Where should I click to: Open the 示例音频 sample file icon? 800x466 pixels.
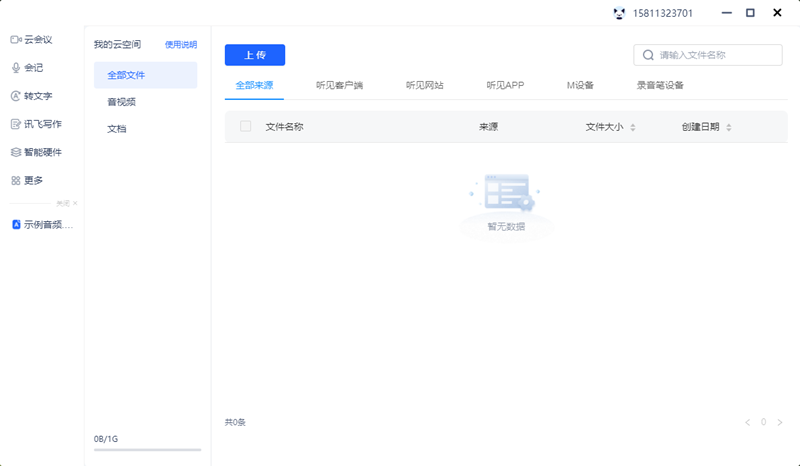tap(16, 224)
